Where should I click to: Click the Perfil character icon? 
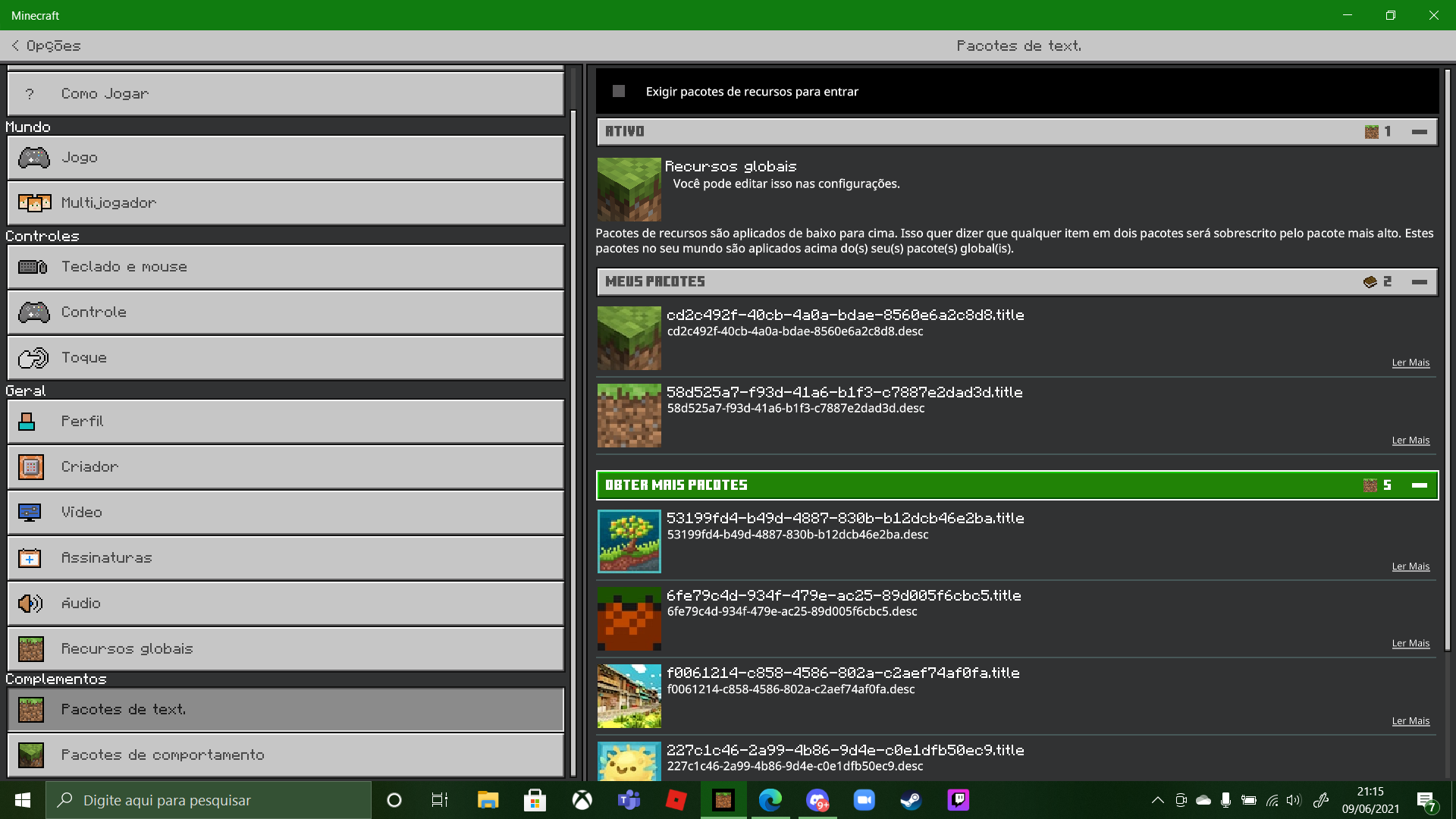pos(27,422)
